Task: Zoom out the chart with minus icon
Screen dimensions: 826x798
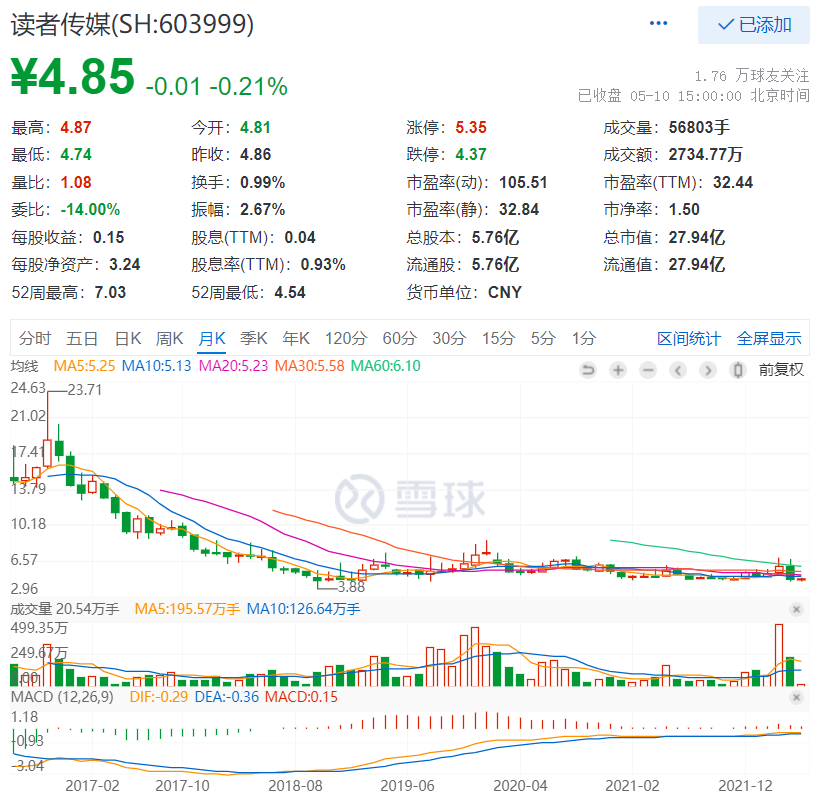Action: [x=648, y=370]
